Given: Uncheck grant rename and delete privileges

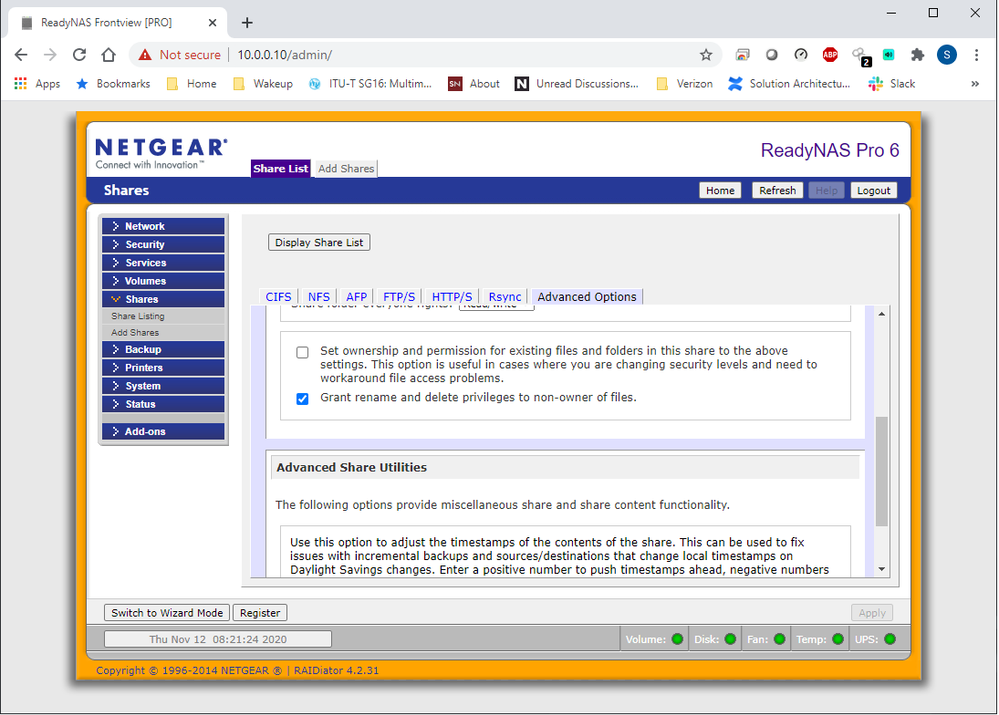Looking at the screenshot, I should tap(302, 399).
